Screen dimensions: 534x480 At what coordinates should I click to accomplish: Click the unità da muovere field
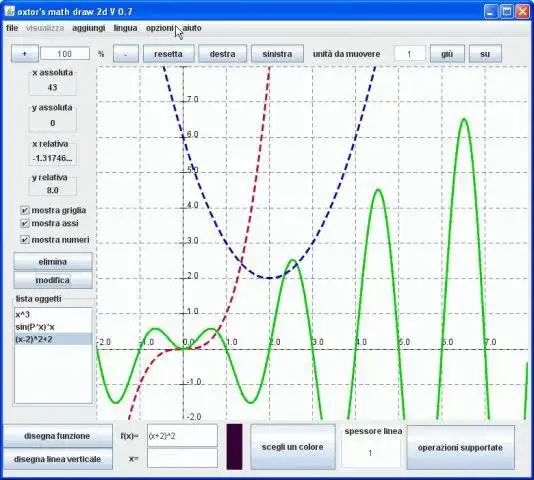coord(410,54)
